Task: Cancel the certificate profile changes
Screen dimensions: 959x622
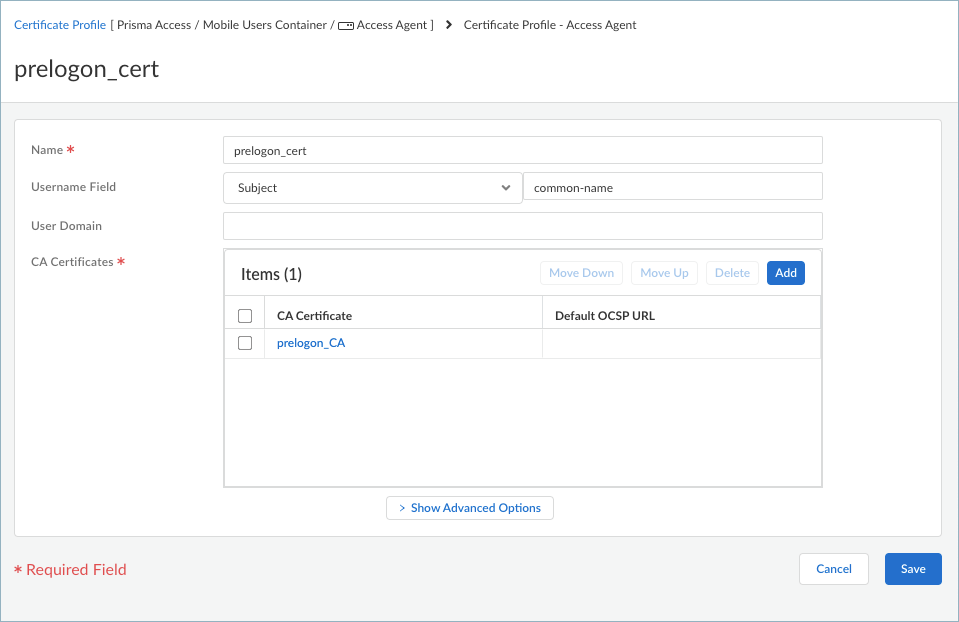Action: pyautogui.click(x=833, y=569)
